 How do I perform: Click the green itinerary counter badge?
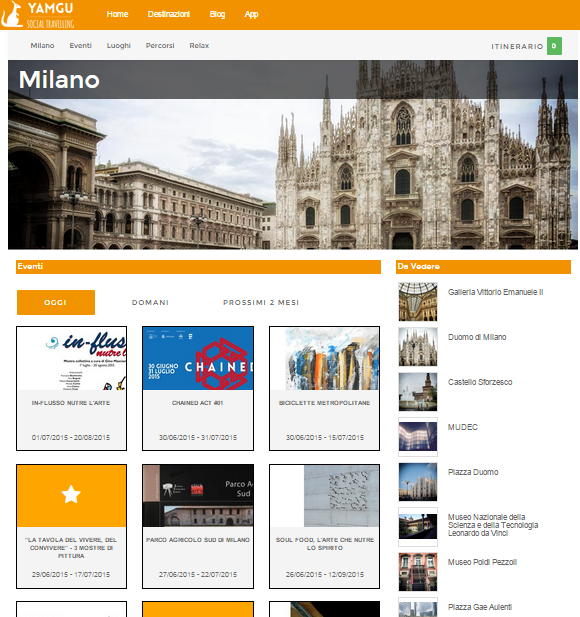554,46
